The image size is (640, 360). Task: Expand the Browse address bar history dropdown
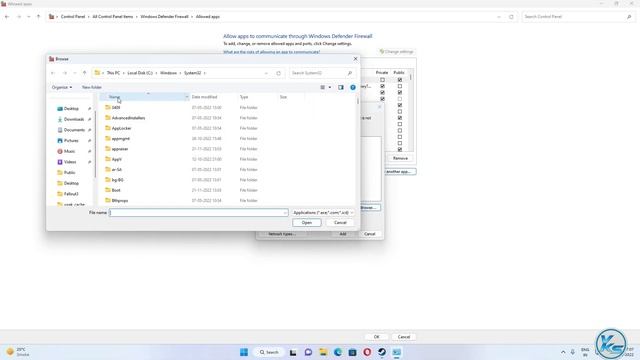coord(266,73)
